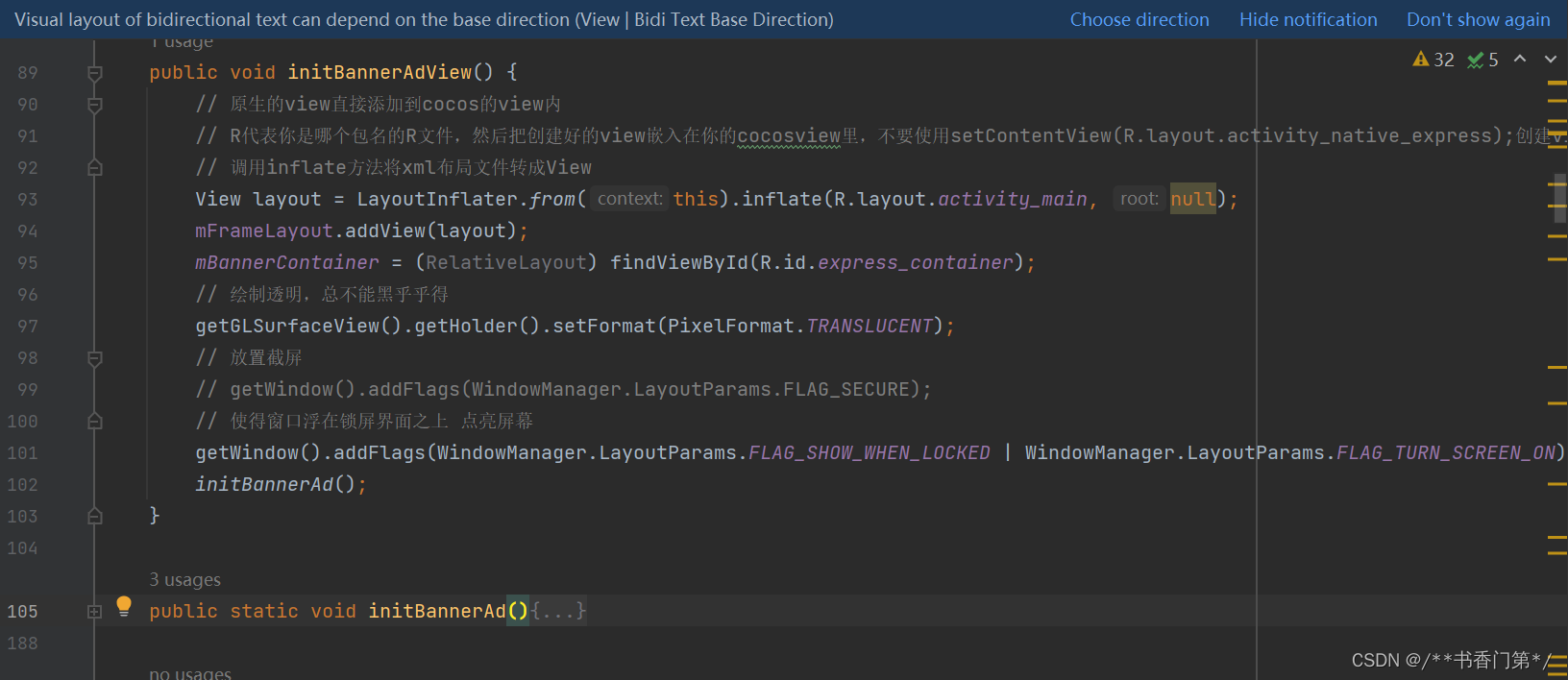Click method end fold marker at line 103
Viewport: 1568px width, 680px height.
(x=94, y=517)
